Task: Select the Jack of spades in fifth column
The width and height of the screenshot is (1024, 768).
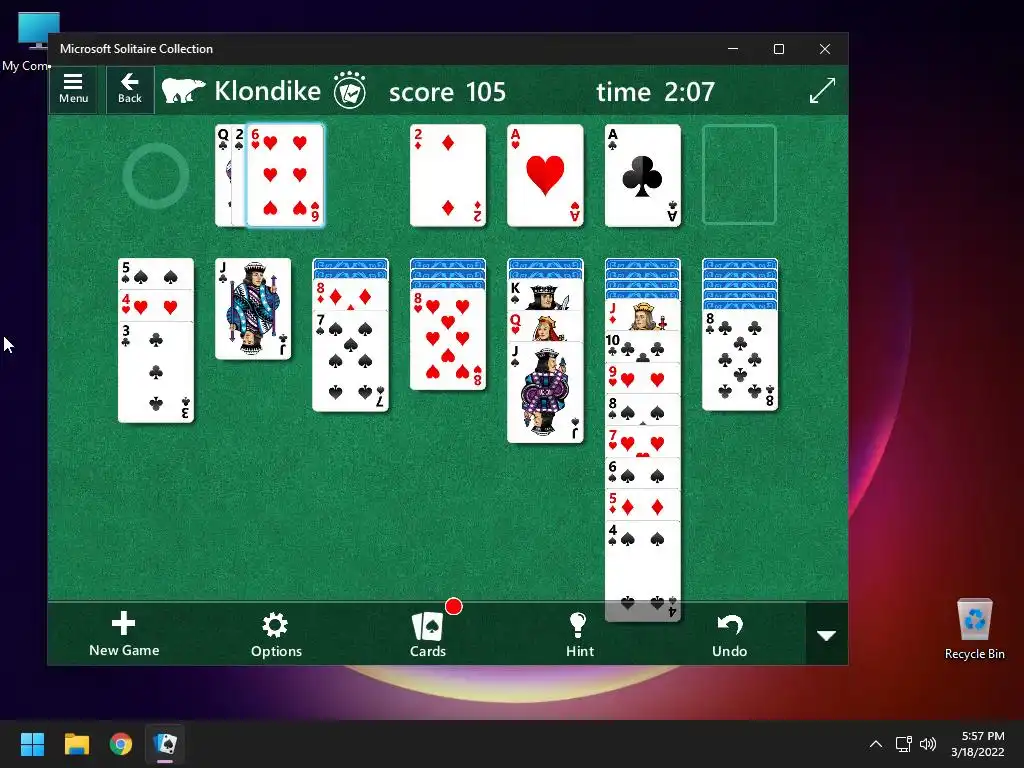Action: (545, 392)
